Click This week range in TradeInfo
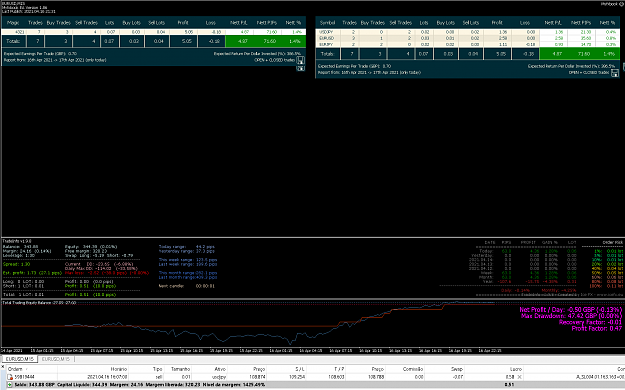Image resolution: width=625 pixels, height=390 pixels. [188, 260]
